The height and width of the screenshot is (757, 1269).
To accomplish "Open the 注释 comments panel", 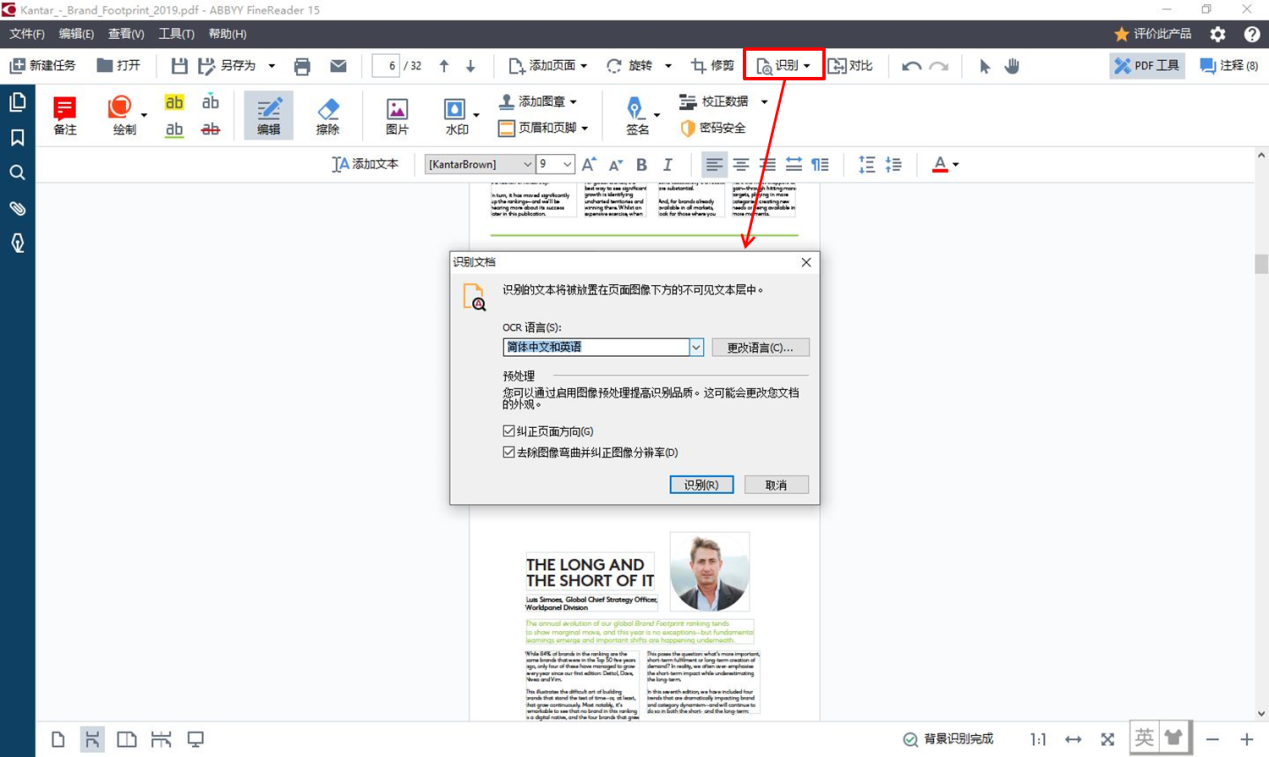I will [1229, 66].
